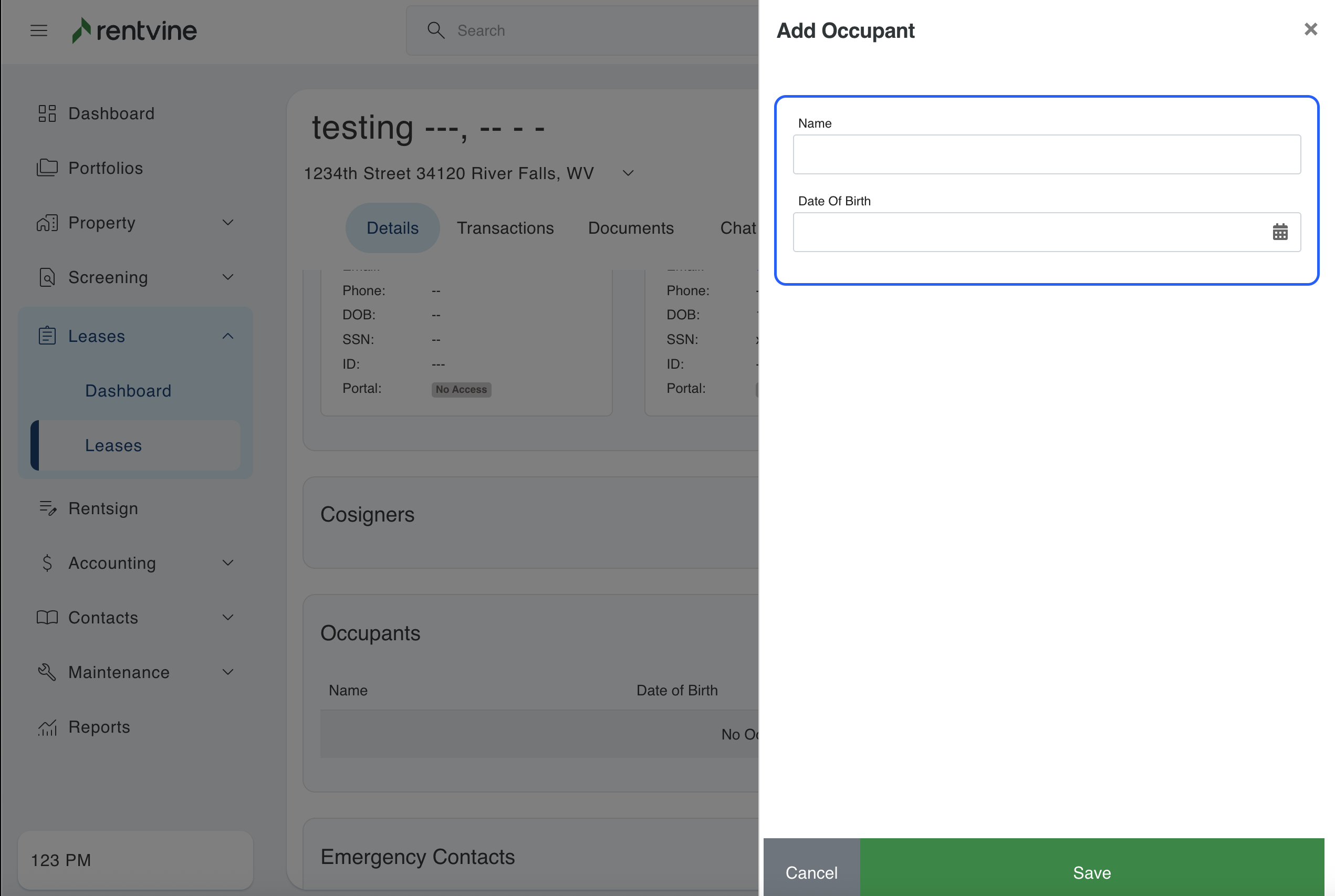Viewport: 1335px width, 896px height.
Task: Click the Reports chart icon
Action: point(47,727)
